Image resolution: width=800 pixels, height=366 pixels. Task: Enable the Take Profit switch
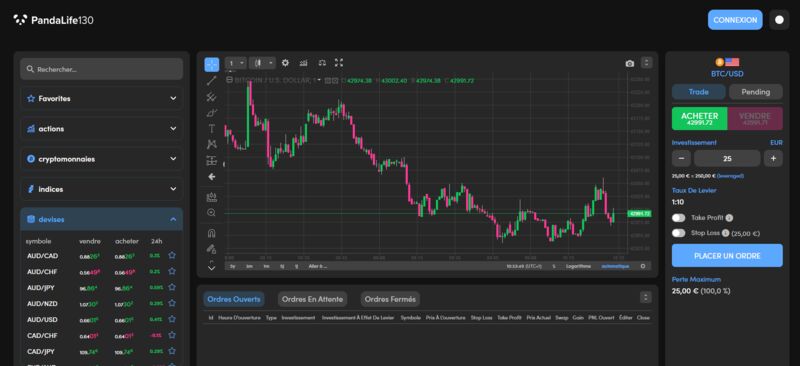(x=679, y=218)
